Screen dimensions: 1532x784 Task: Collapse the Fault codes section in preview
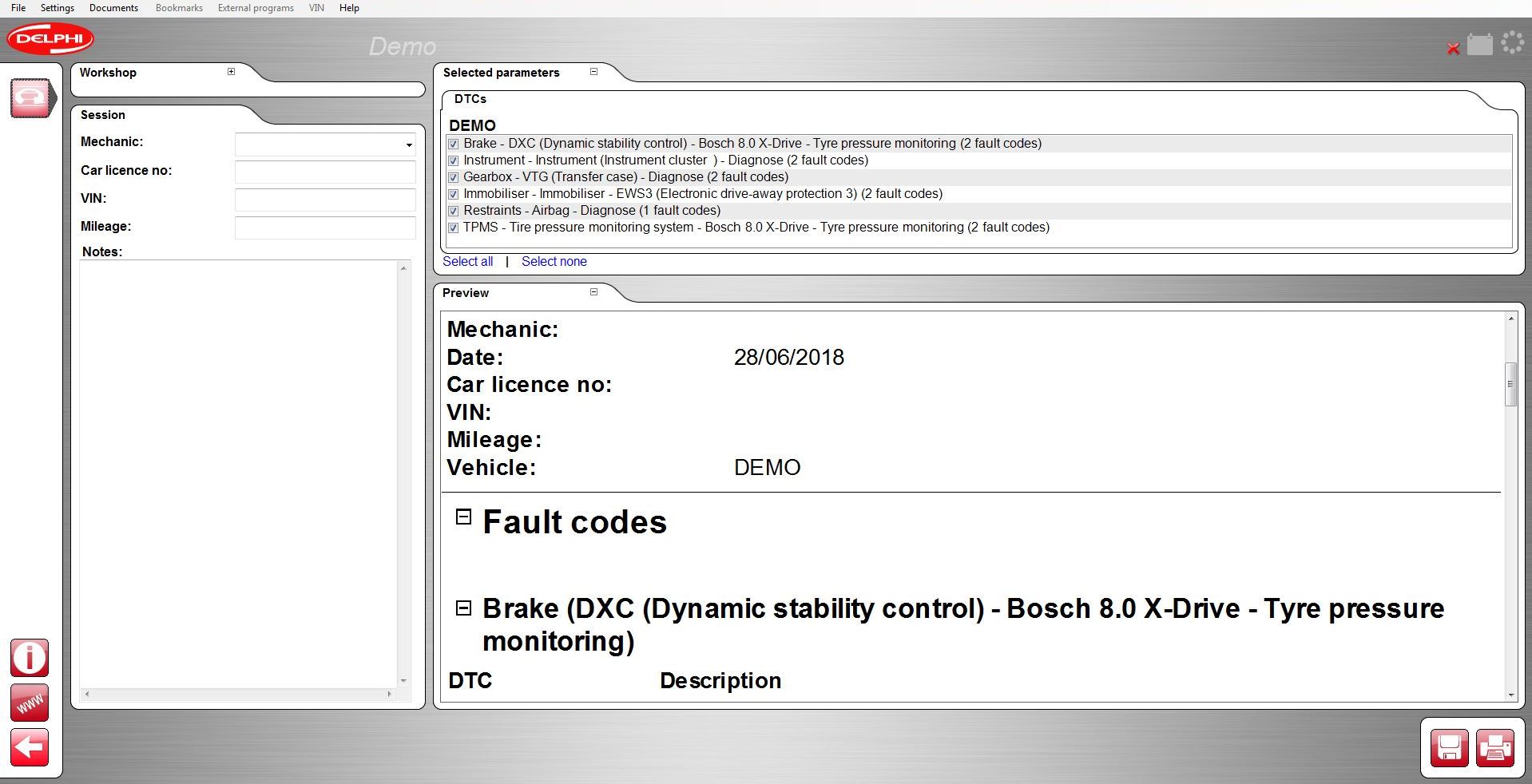463,517
